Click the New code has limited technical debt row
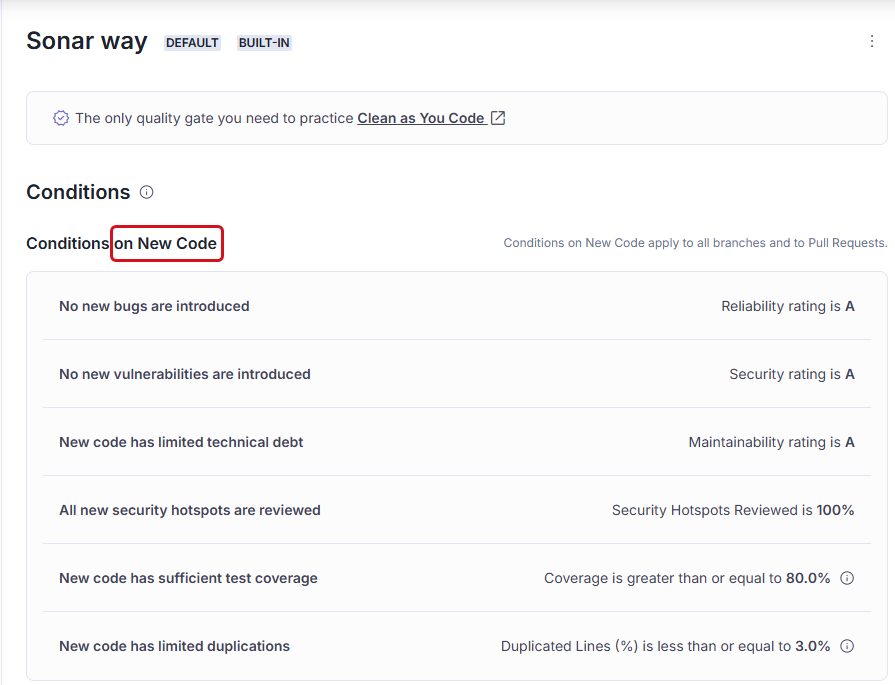 click(x=457, y=442)
